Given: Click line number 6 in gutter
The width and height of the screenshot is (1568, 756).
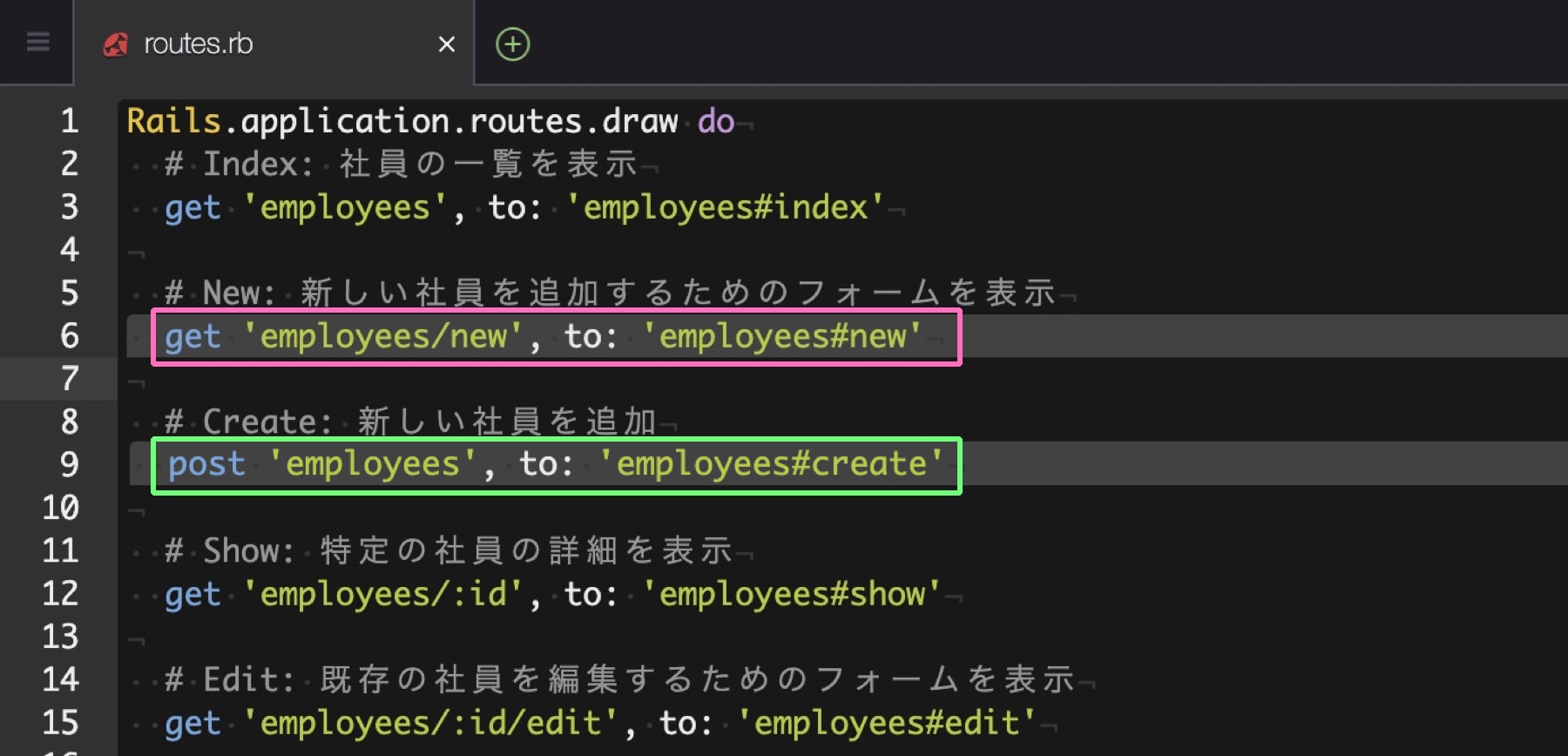Looking at the screenshot, I should pyautogui.click(x=69, y=336).
